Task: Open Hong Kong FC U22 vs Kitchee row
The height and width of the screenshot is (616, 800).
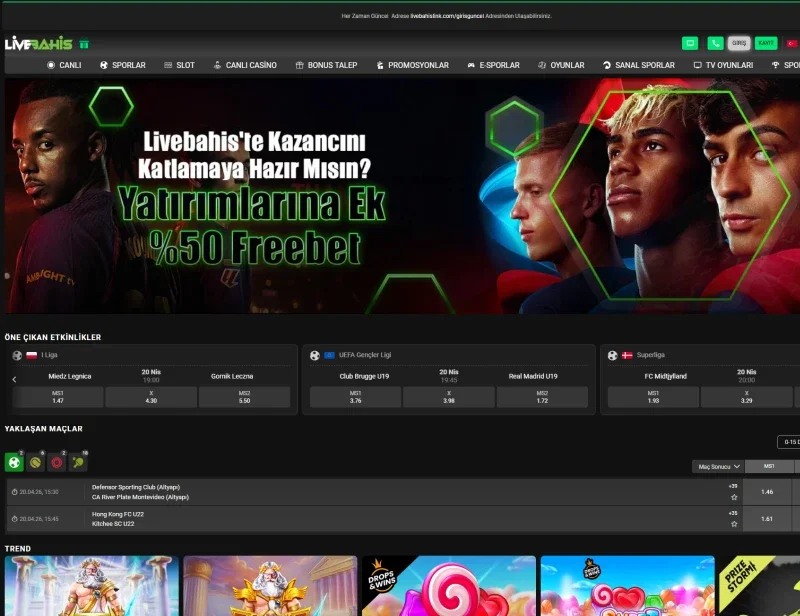Action: tap(372, 519)
